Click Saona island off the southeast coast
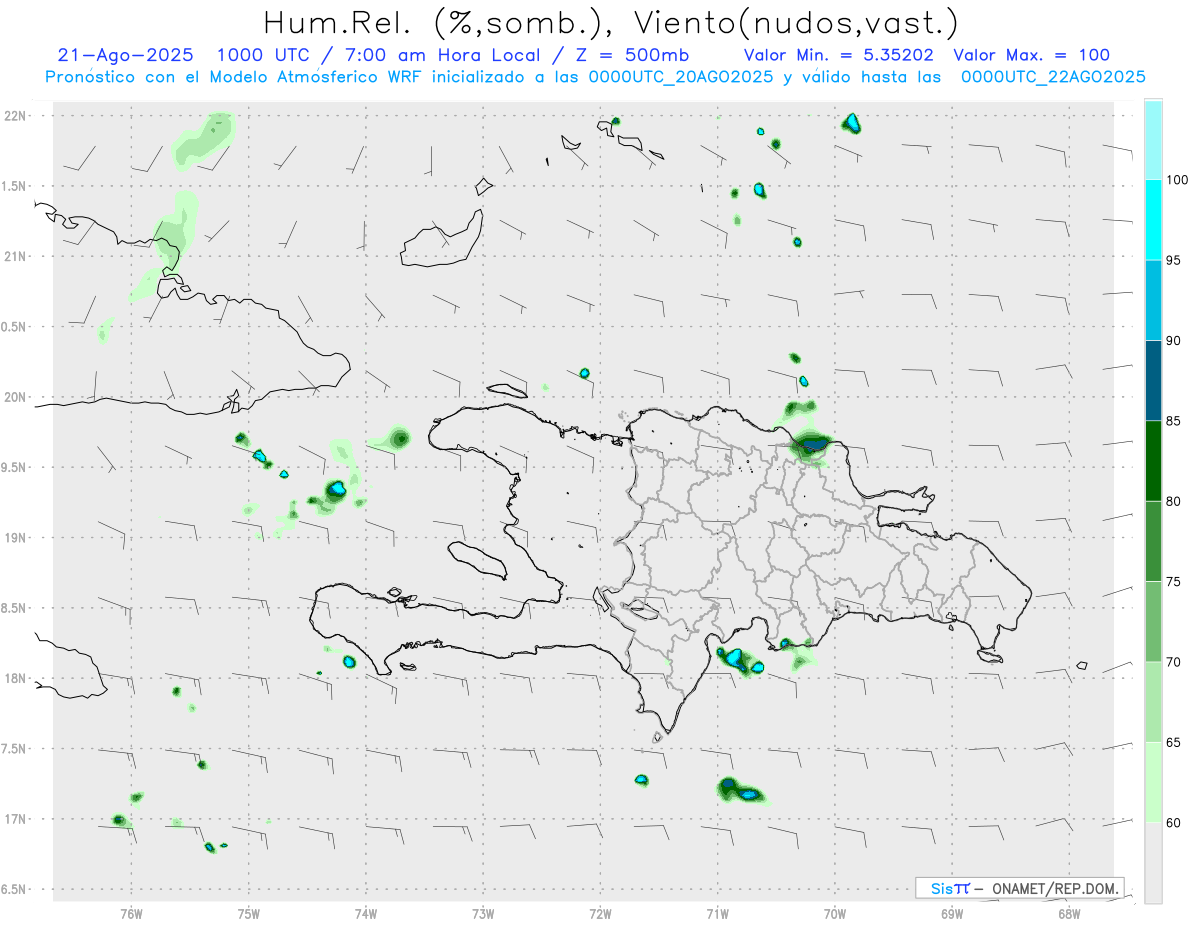This screenshot has width=1200, height=927. coord(990,656)
